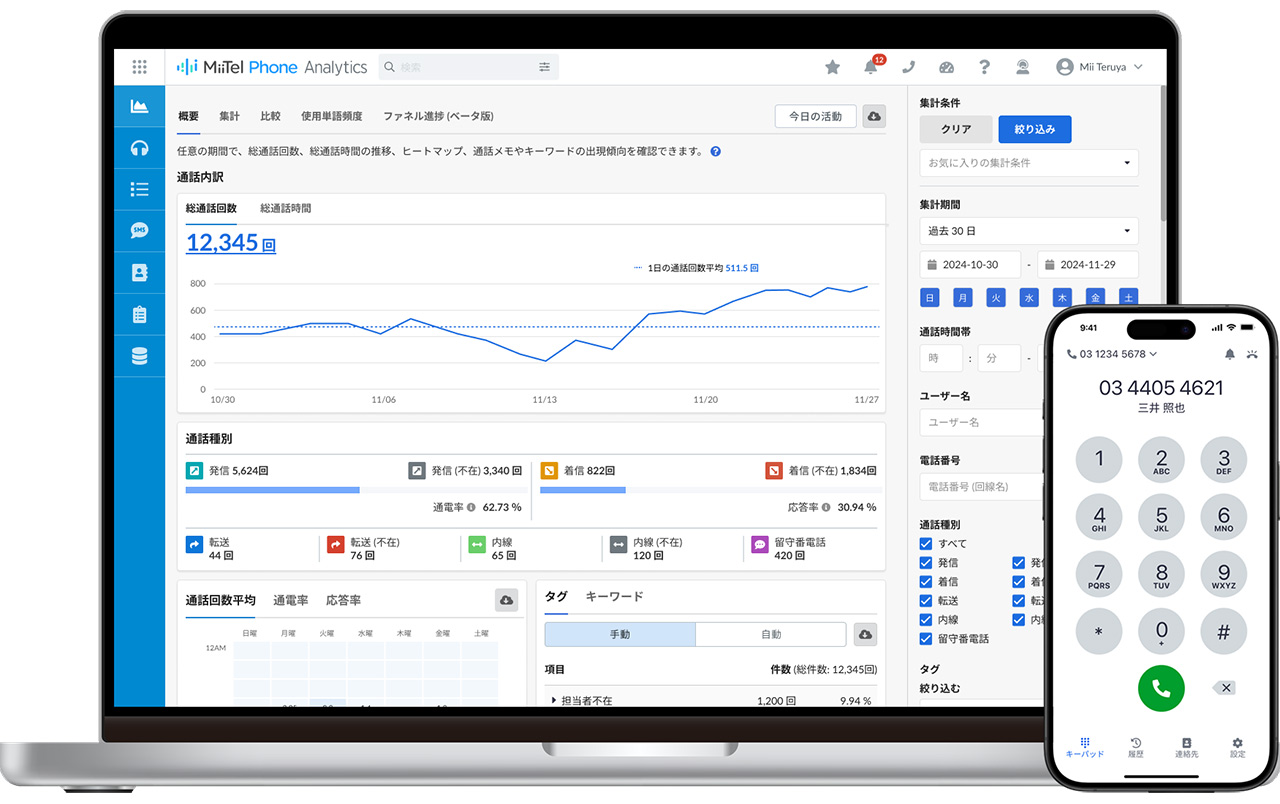Click the headphones icon in sidebar
Image resolution: width=1280 pixels, height=804 pixels.
139,148
